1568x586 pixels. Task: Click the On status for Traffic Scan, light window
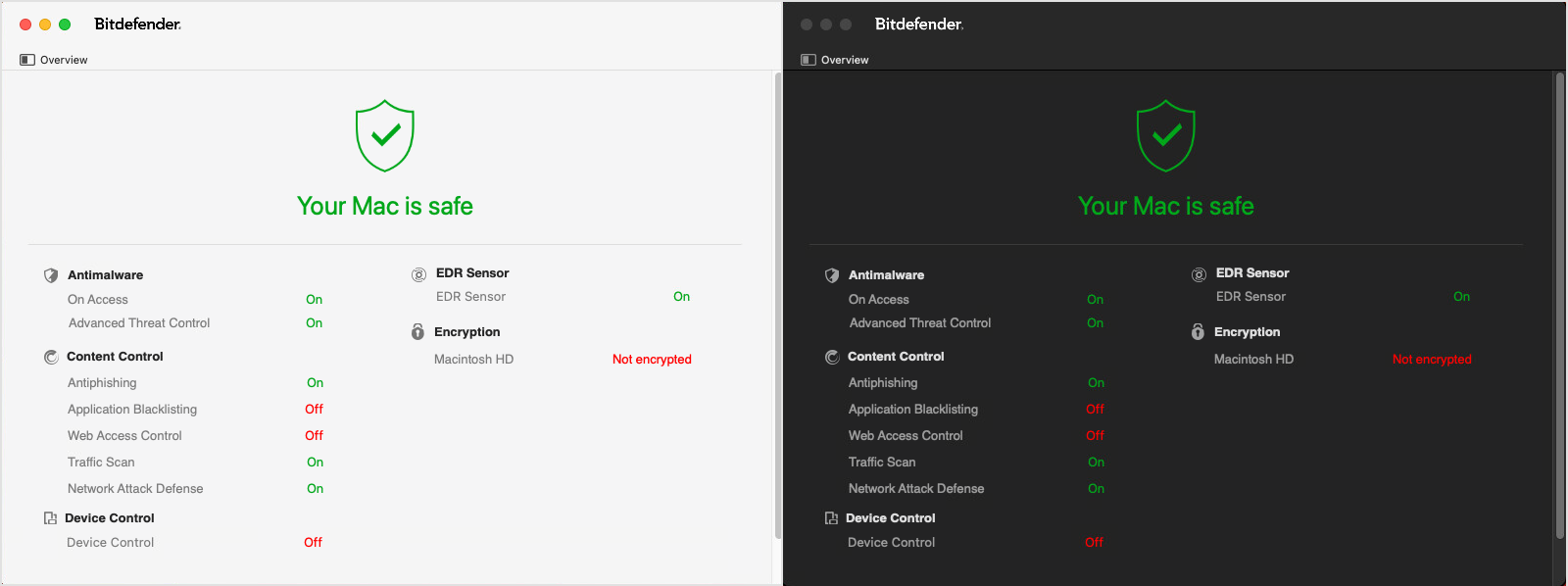tap(315, 463)
